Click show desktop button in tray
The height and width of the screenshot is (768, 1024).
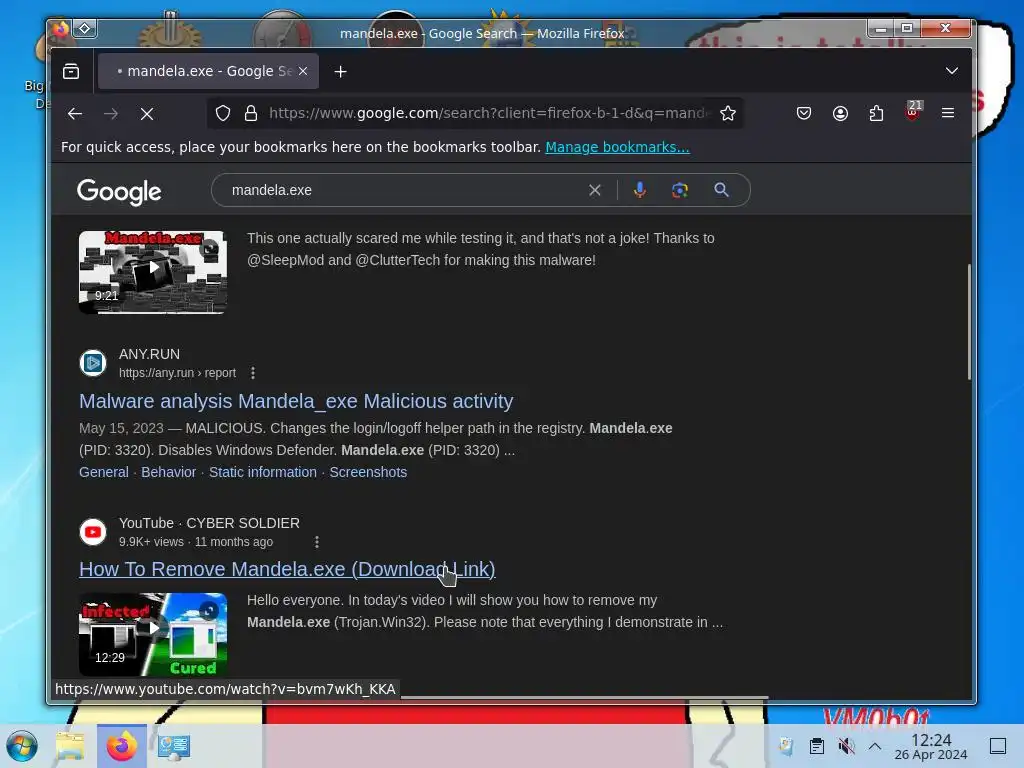click(998, 746)
